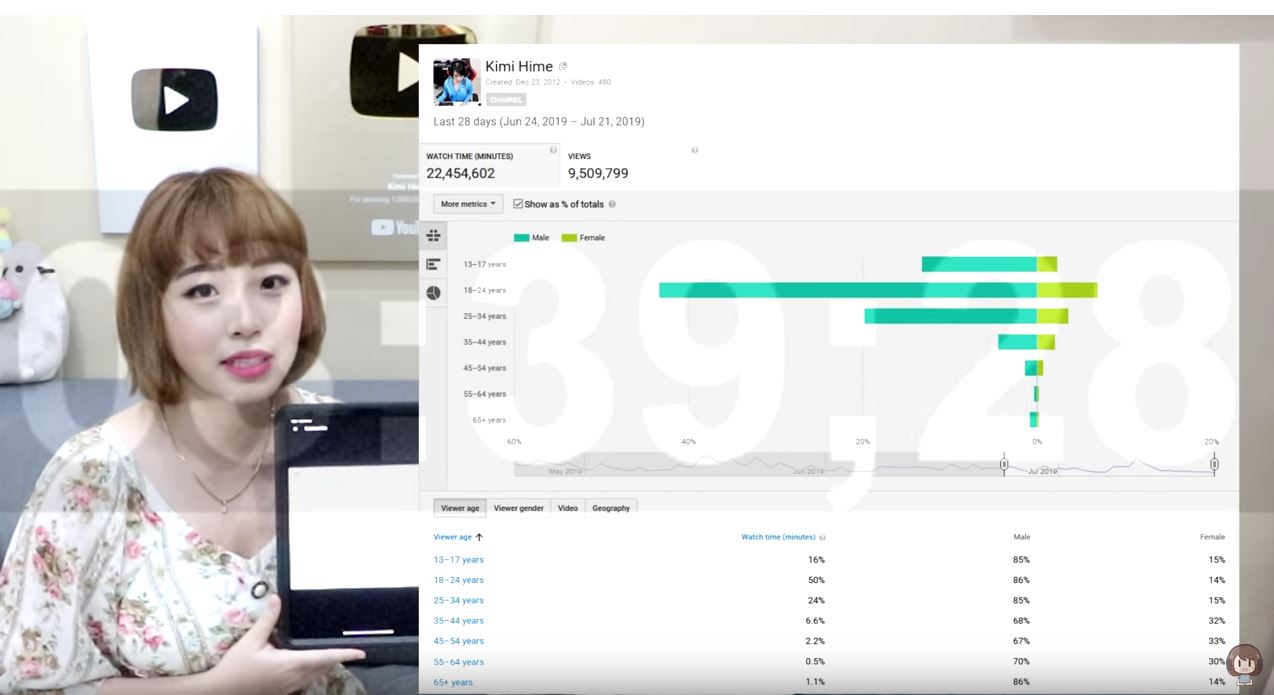Click the 22,454,602 watch time value
1274x695 pixels.
[x=461, y=173]
